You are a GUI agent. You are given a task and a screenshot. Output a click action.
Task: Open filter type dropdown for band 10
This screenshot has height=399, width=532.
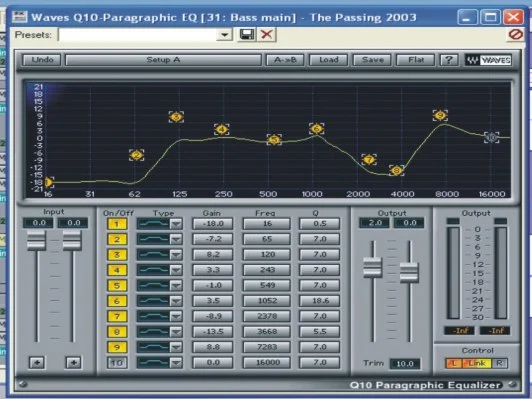pyautogui.click(x=176, y=363)
